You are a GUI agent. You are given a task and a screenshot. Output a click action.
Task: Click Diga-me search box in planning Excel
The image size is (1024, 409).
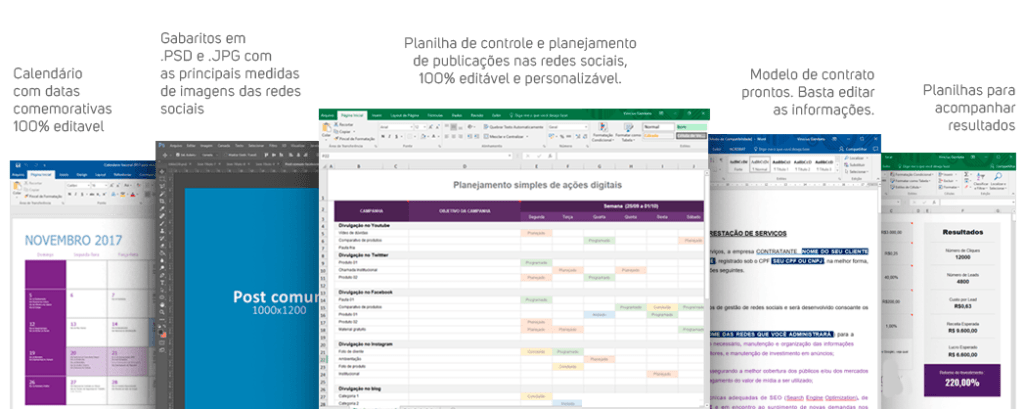click(539, 115)
